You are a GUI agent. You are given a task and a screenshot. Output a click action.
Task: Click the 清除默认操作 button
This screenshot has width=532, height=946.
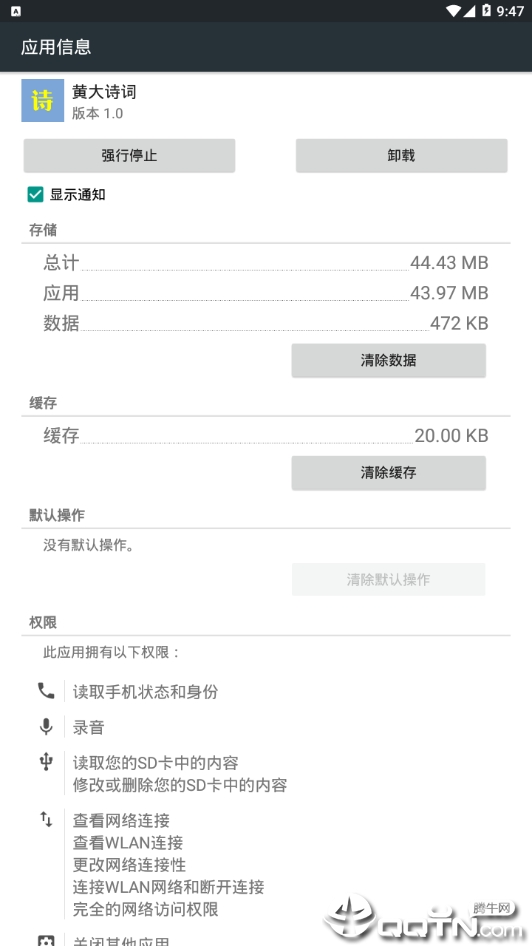(388, 580)
